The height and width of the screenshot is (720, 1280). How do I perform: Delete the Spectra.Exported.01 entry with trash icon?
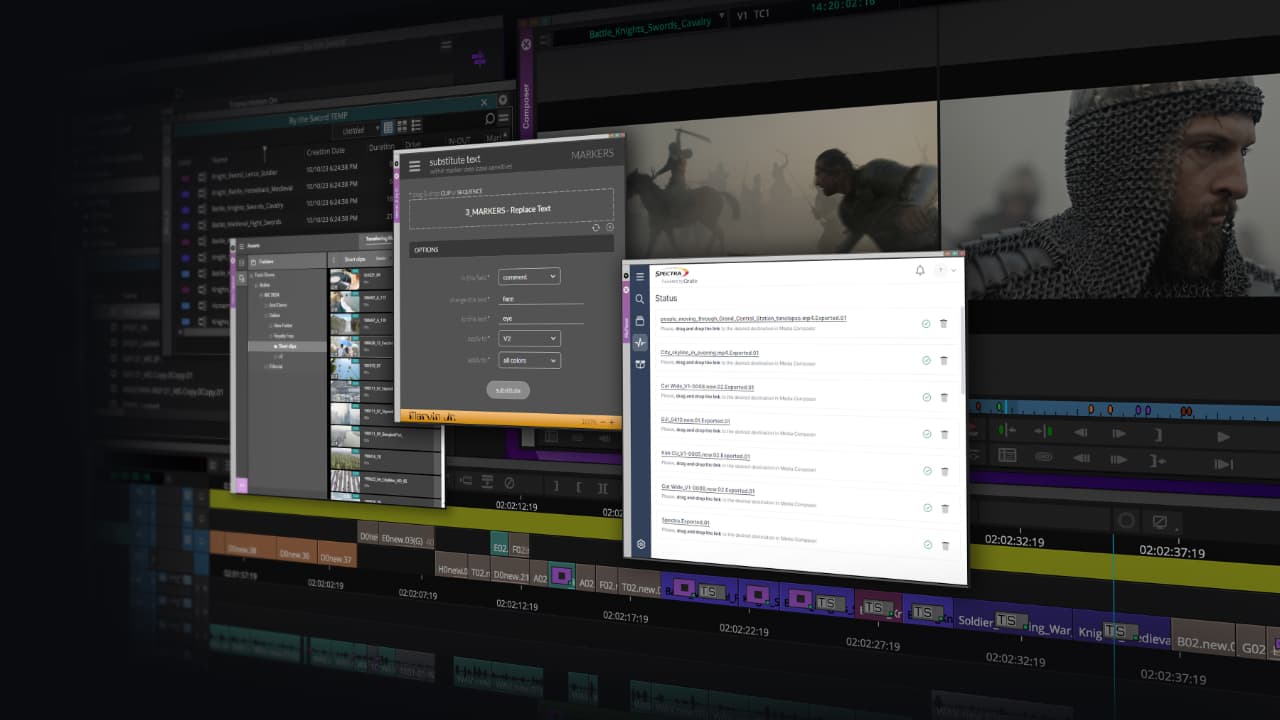click(x=945, y=546)
